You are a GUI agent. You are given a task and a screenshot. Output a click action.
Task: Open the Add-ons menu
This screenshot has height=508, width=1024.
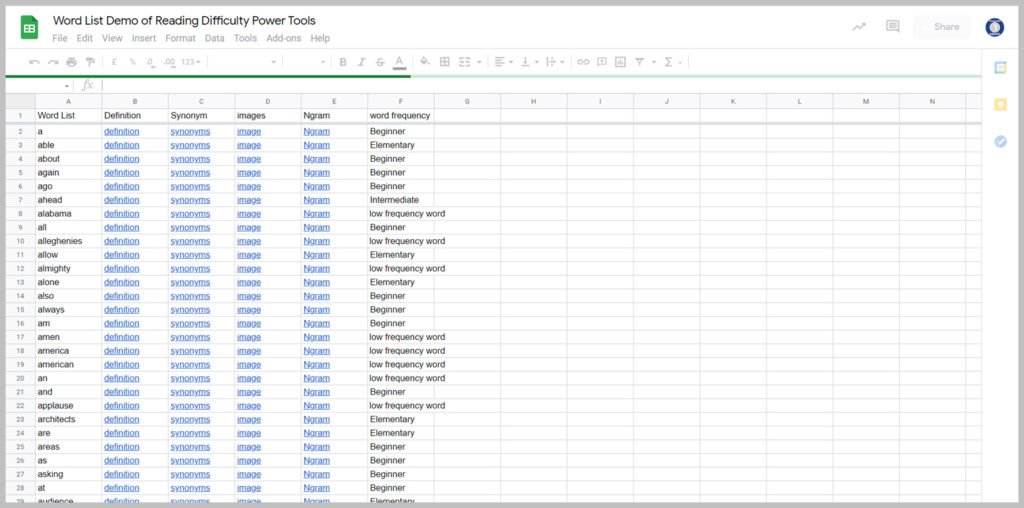[x=283, y=39]
